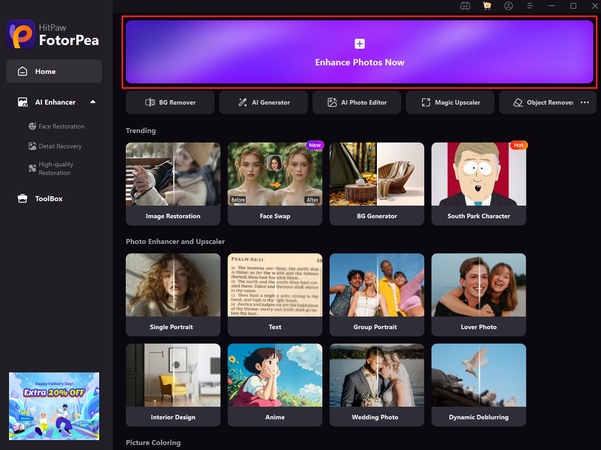Image resolution: width=601 pixels, height=450 pixels.
Task: Click the AI Enhancer picture icon
Action: 23,102
